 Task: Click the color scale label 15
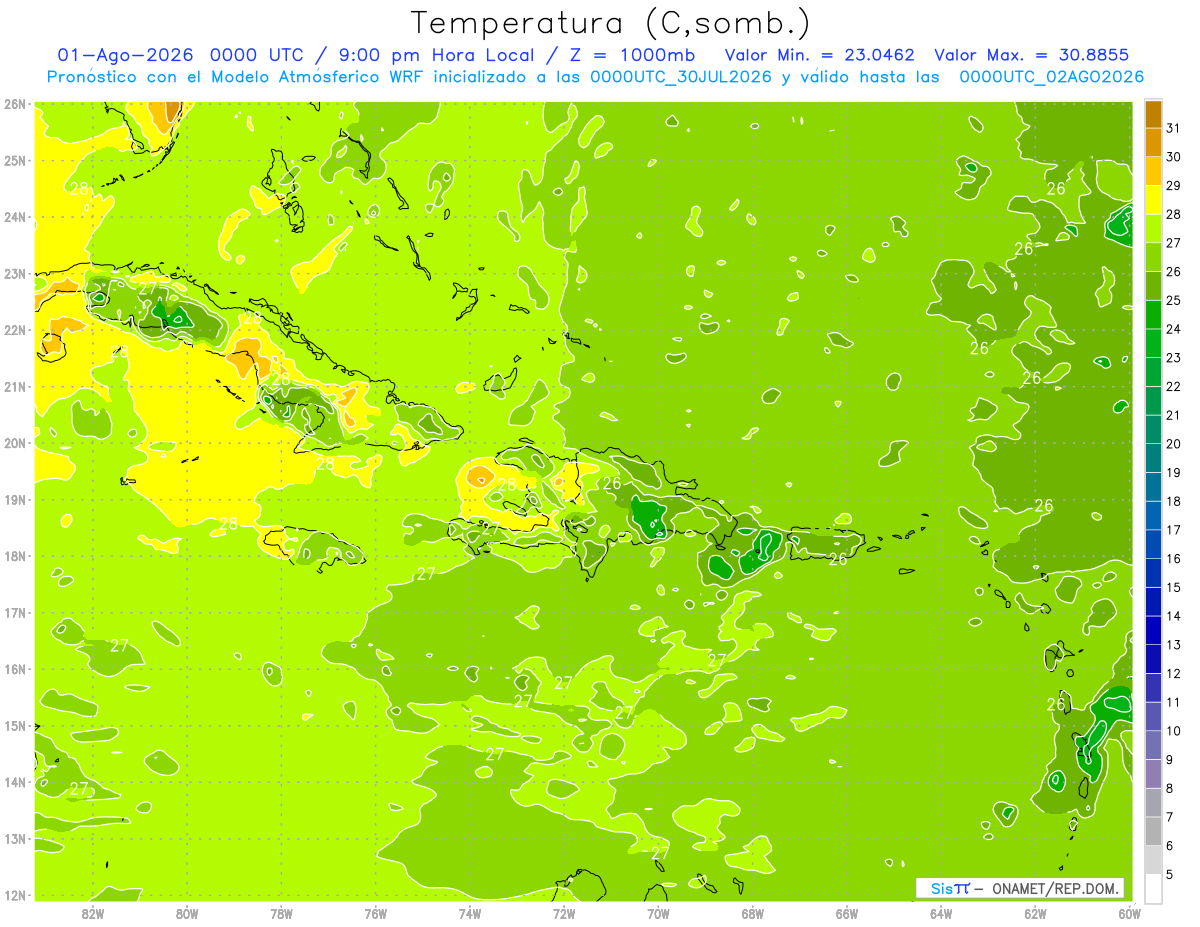point(1173,588)
